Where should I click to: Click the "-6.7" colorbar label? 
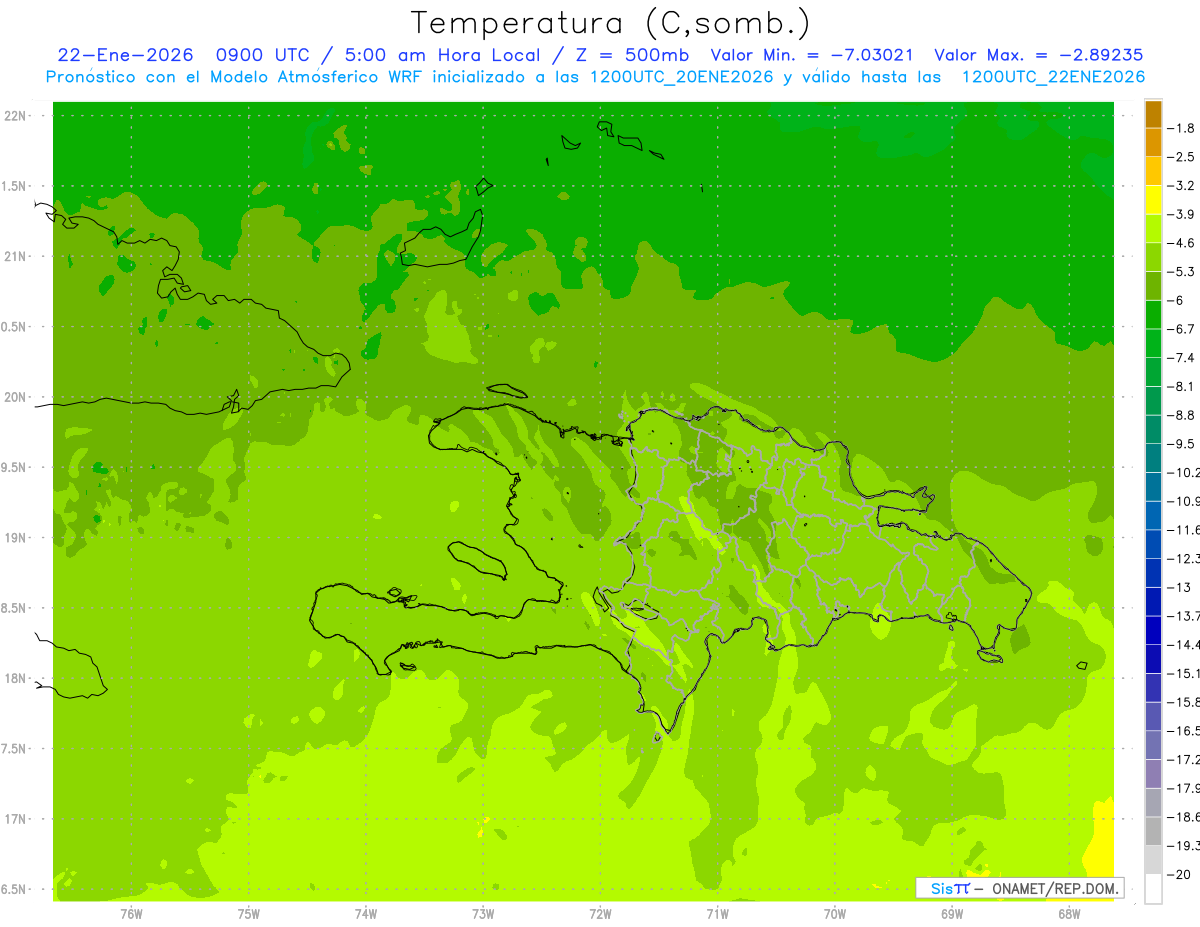pos(1181,329)
